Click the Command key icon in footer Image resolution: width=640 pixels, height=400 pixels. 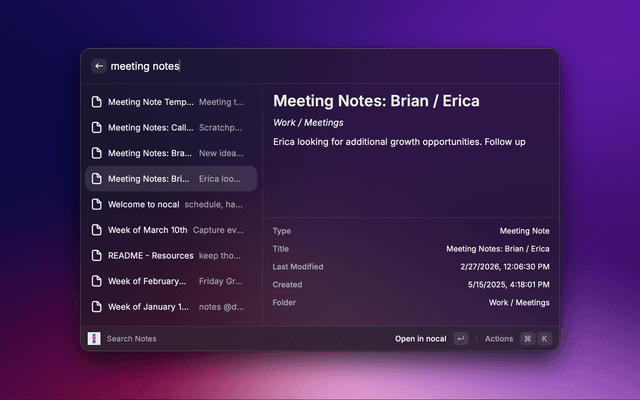tap(527, 339)
